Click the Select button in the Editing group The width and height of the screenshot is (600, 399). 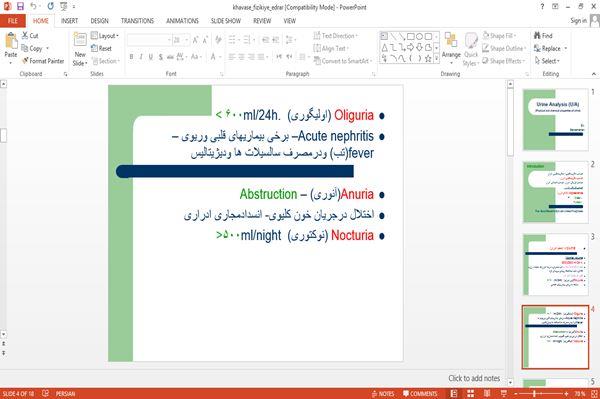[547, 61]
